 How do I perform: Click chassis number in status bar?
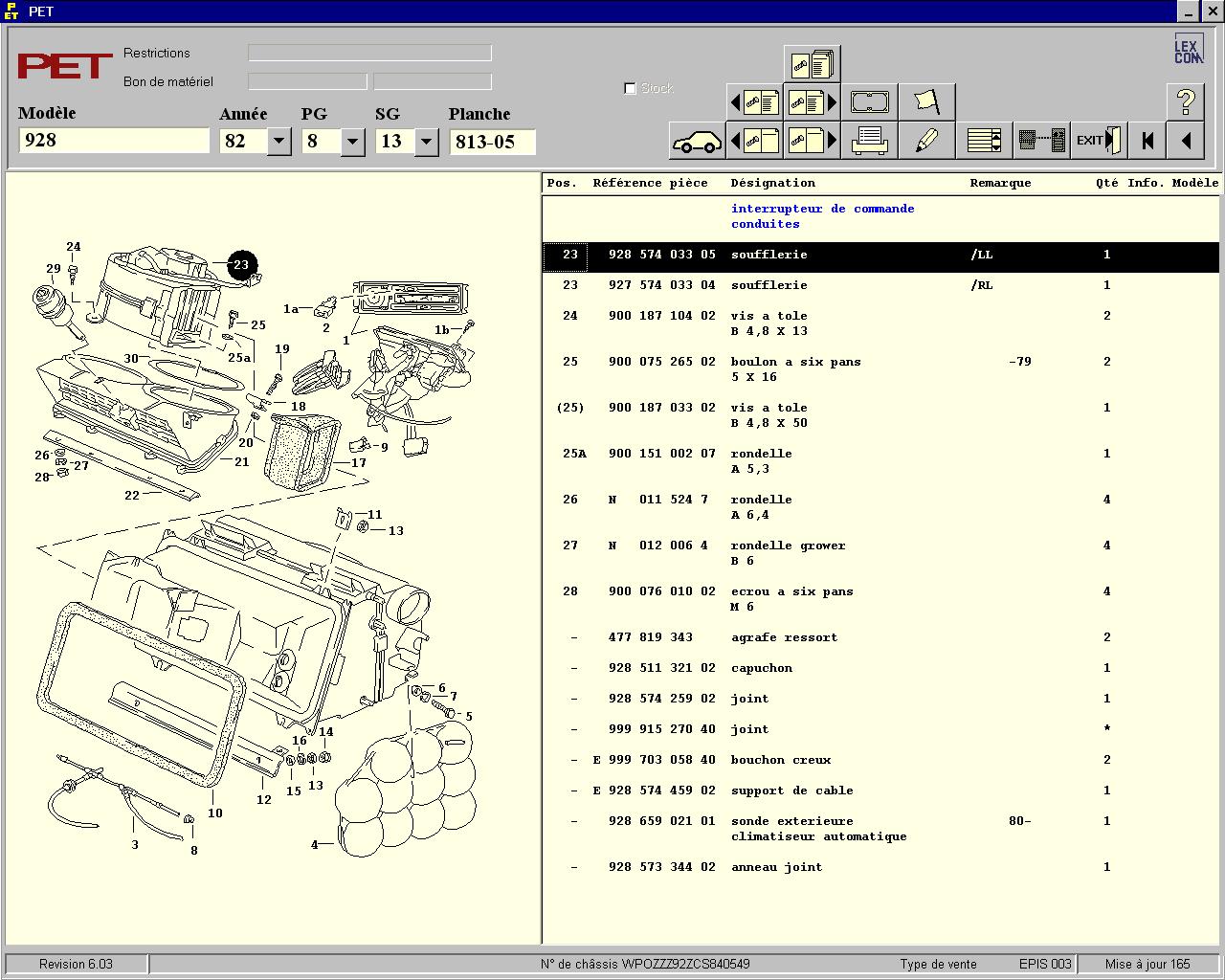tap(645, 964)
